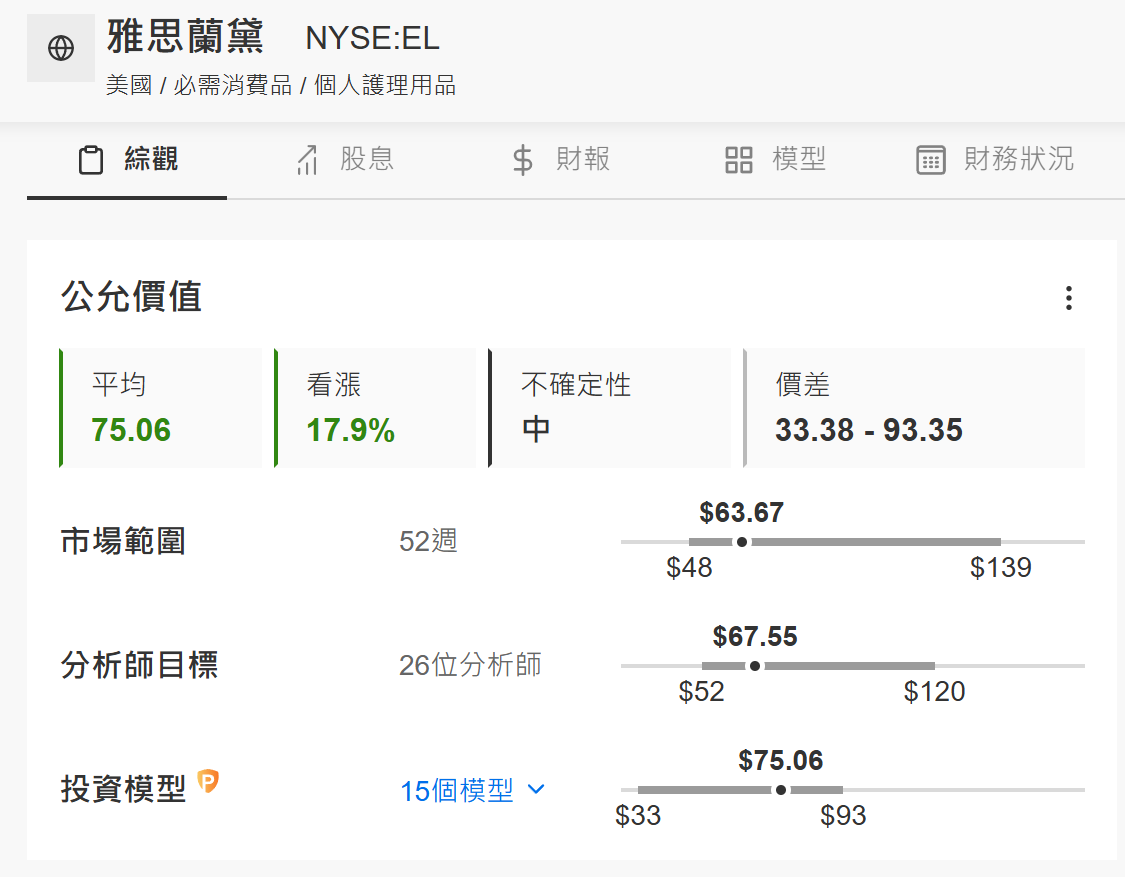Open the 綜觀 tab
The width and height of the screenshot is (1125, 877).
tap(127, 159)
